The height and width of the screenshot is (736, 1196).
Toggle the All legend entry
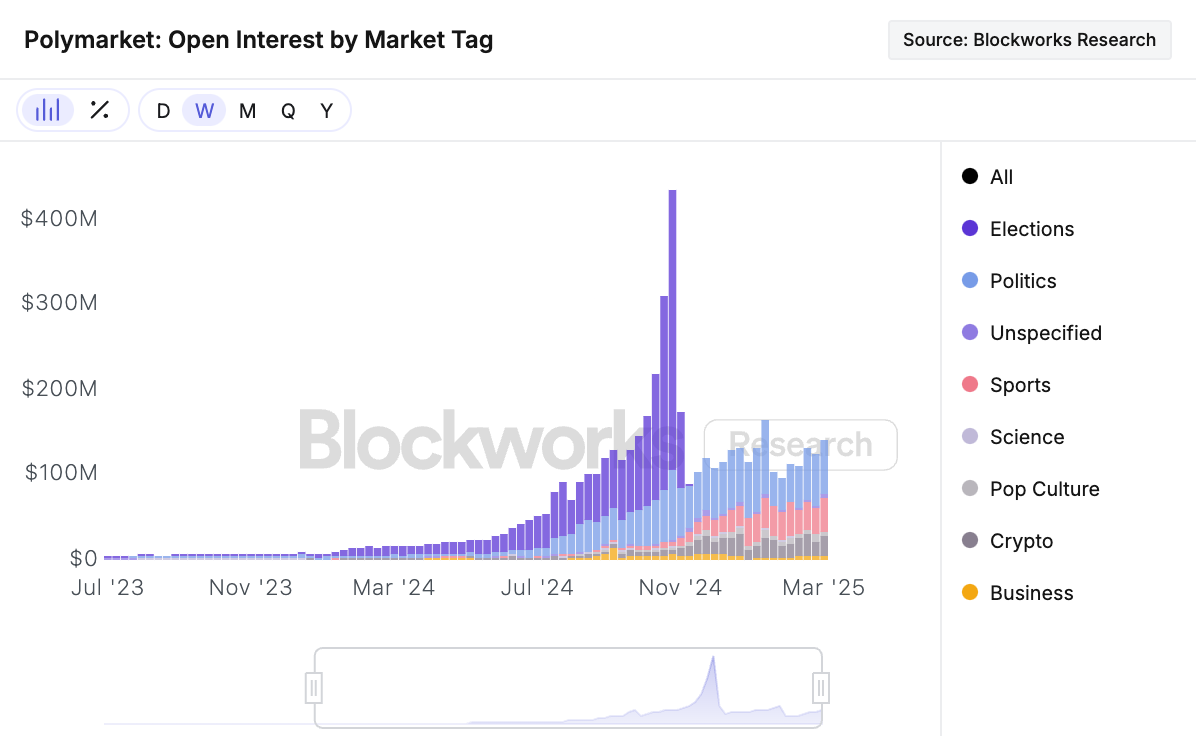[988, 177]
